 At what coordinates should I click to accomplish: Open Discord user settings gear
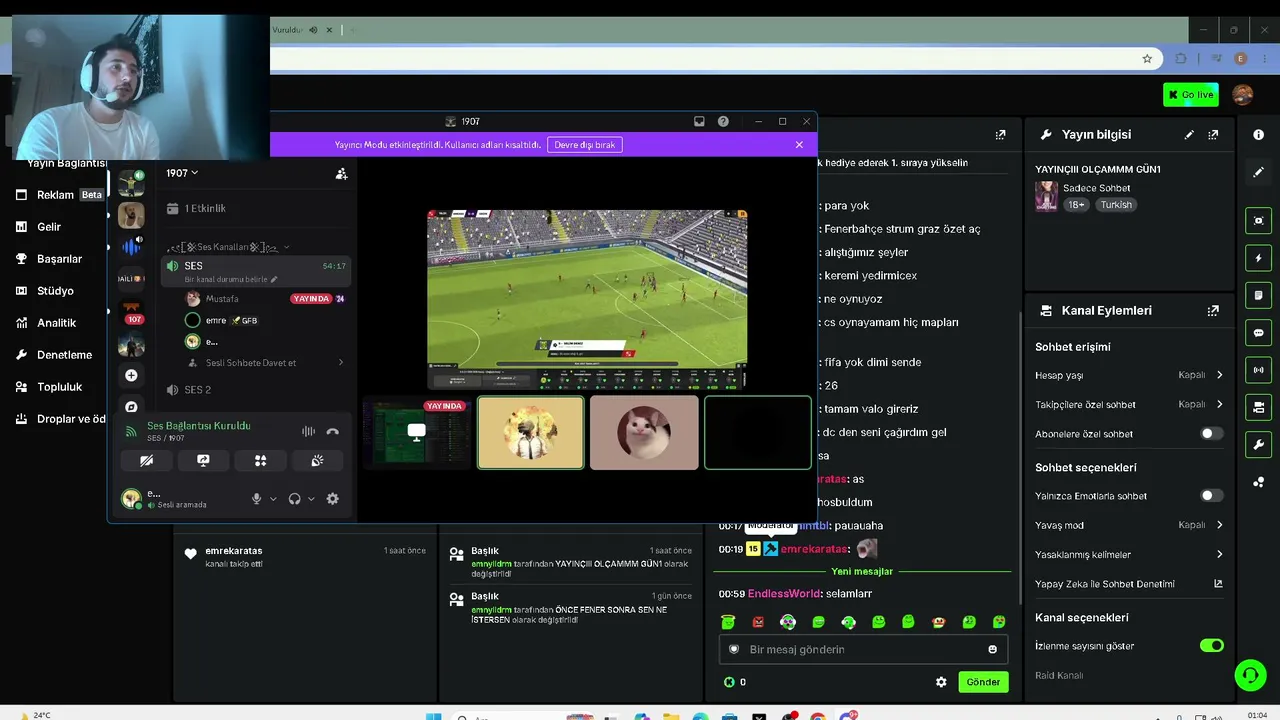pos(332,499)
